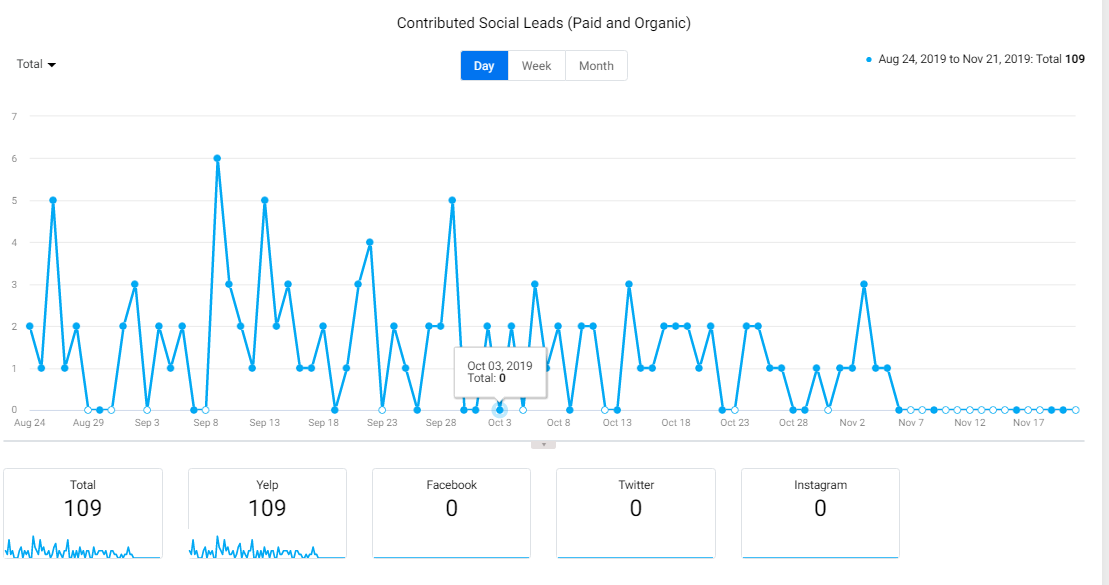
Task: Switch chart to Month view
Action: click(x=596, y=66)
